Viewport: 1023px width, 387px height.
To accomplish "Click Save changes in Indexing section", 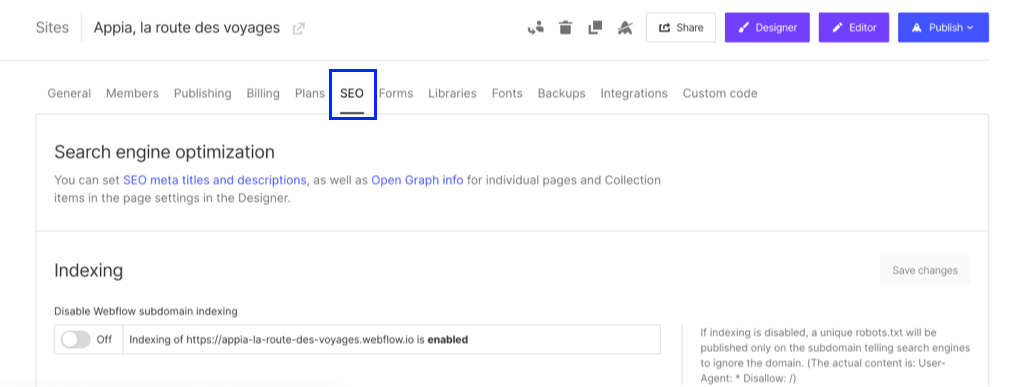I will [x=924, y=270].
